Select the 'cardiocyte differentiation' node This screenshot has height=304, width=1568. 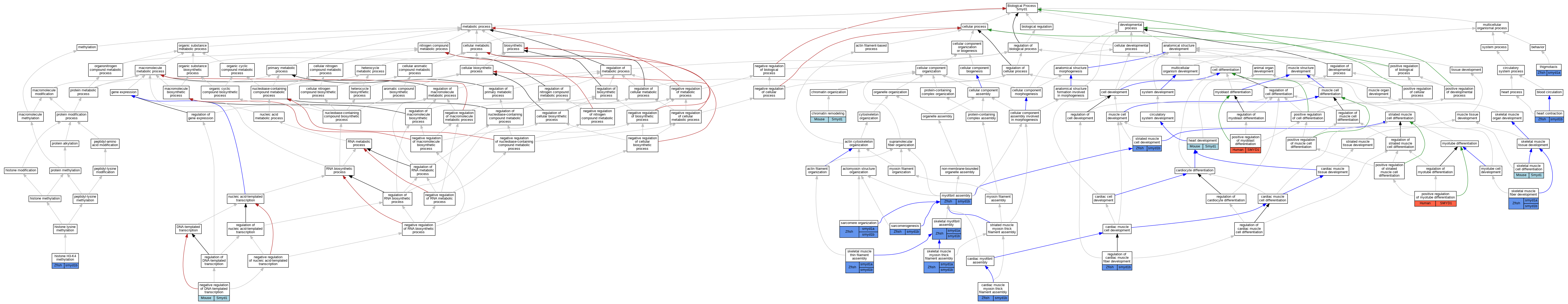(1195, 170)
